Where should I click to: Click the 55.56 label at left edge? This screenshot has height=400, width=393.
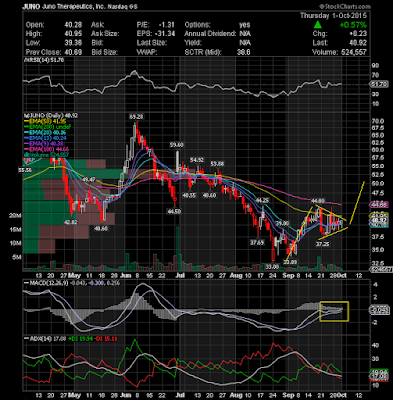click(x=25, y=170)
